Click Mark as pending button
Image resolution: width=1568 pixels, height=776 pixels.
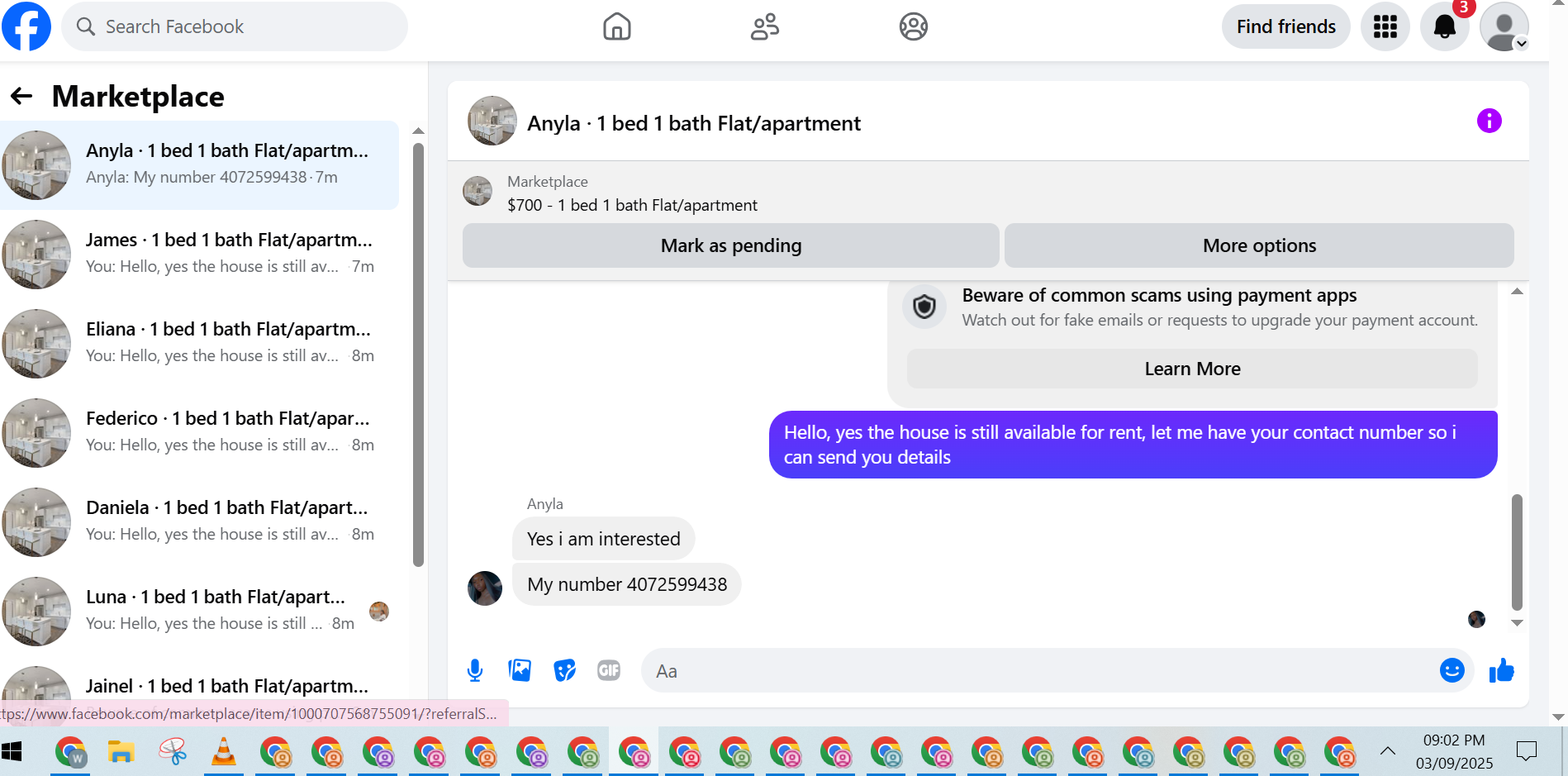[730, 245]
